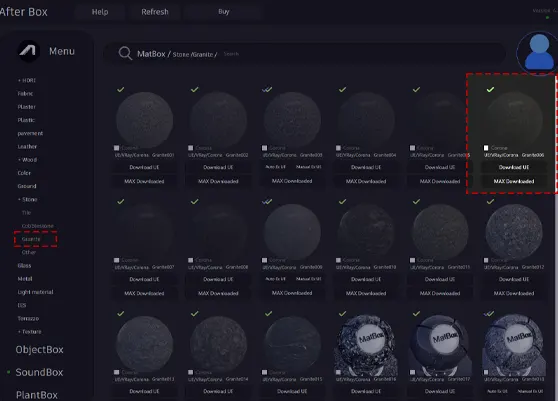Expand the Texture category

[30, 332]
